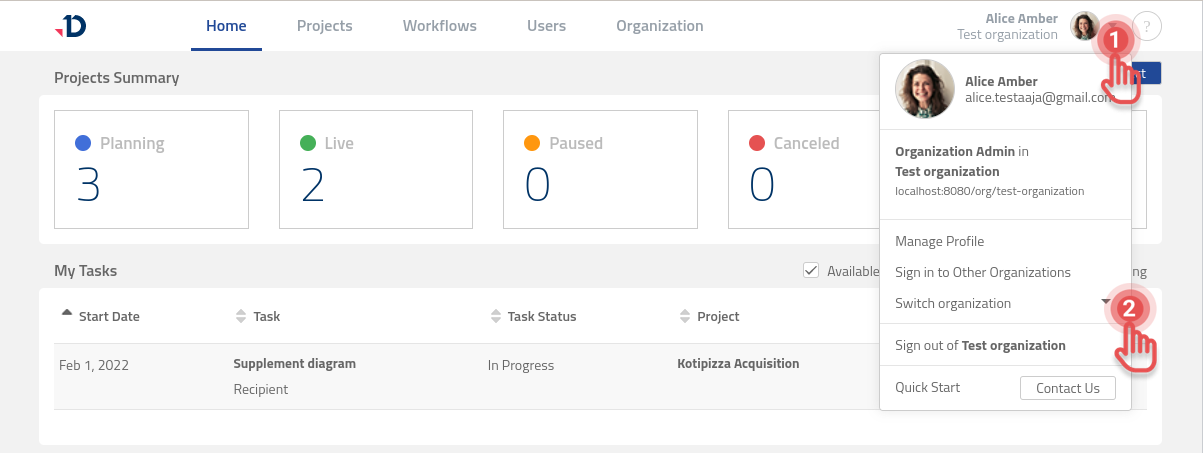This screenshot has width=1203, height=453.
Task: Open the Kotipizza Acquisition project link
Action: pos(738,364)
